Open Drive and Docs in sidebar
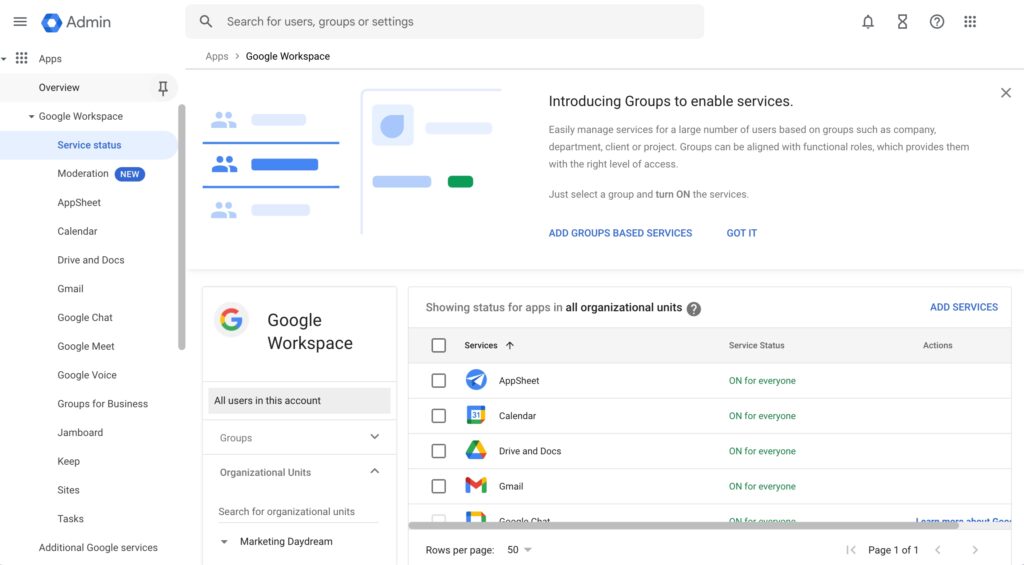Viewport: 1024px width, 565px height. [91, 260]
